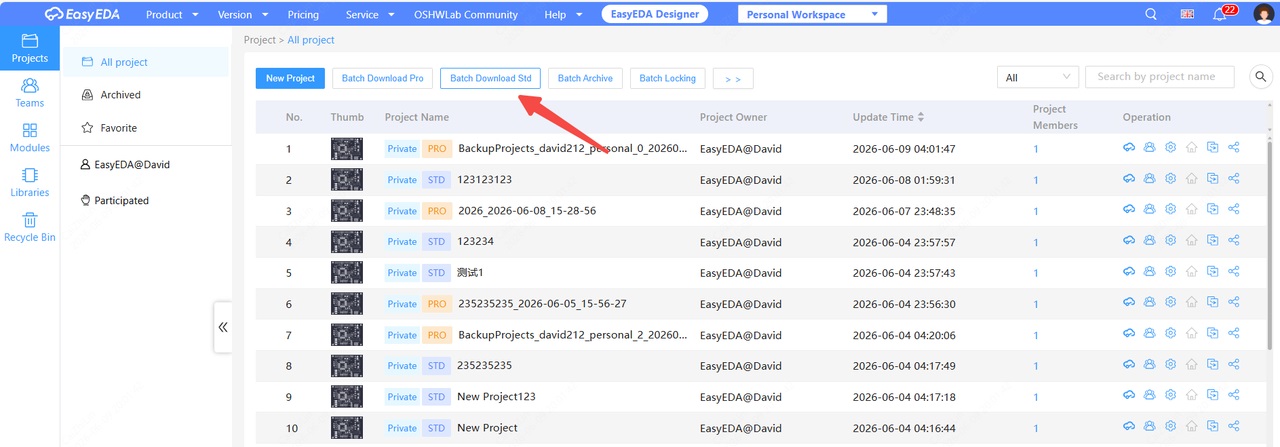
Task: Click the Private tag on 测试1 row
Action: click(x=402, y=273)
